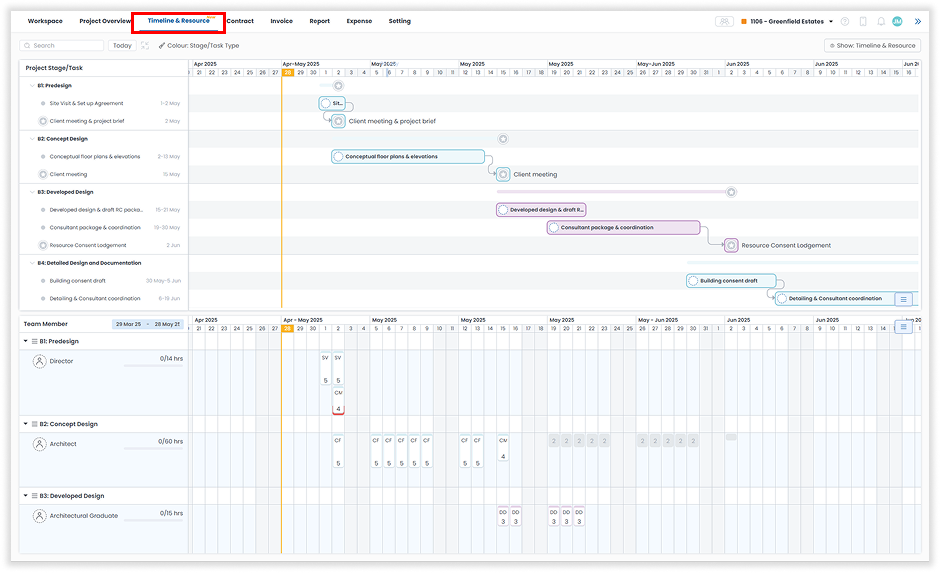Toggle status circle on Consultant package bar
940x573 pixels.
(x=554, y=228)
